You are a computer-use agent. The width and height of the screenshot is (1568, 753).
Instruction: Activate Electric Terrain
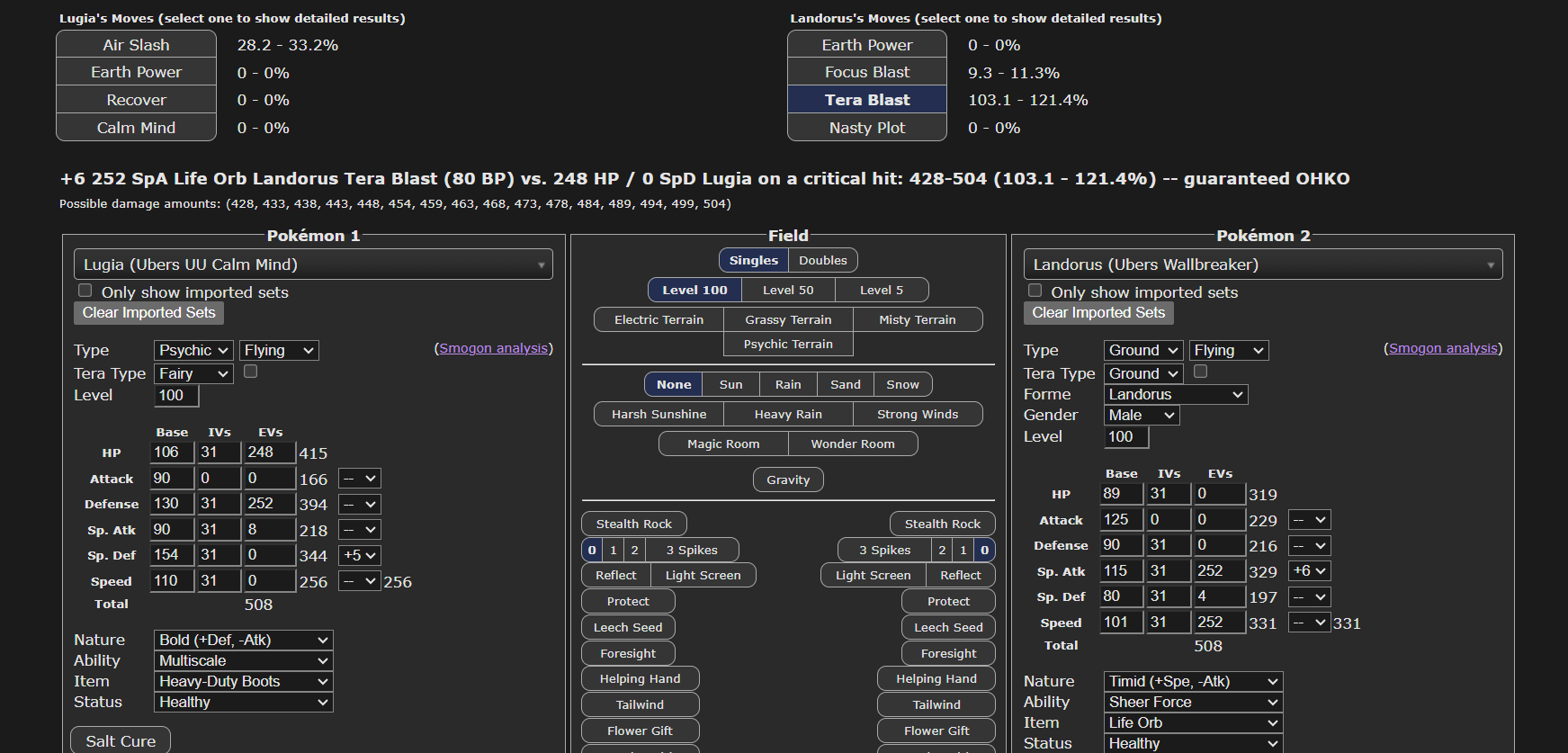pyautogui.click(x=659, y=319)
